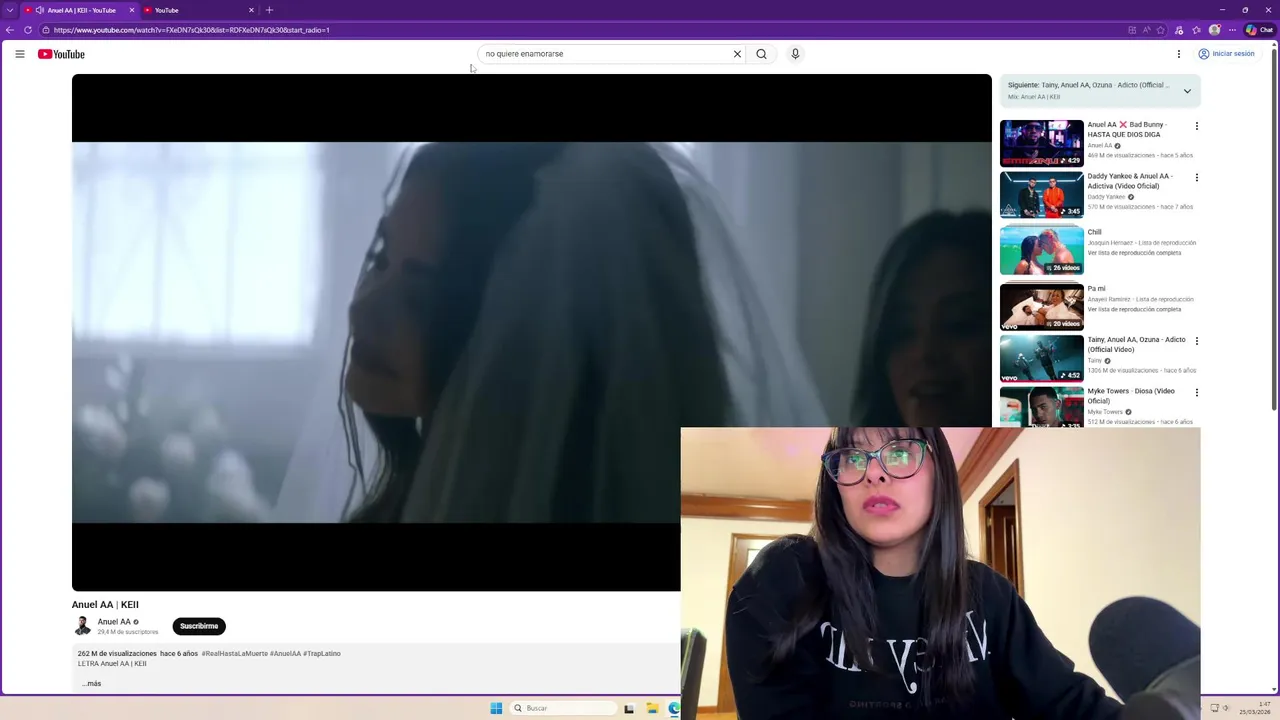Add page to favorites star icon
The height and width of the screenshot is (720, 1280).
(1160, 30)
